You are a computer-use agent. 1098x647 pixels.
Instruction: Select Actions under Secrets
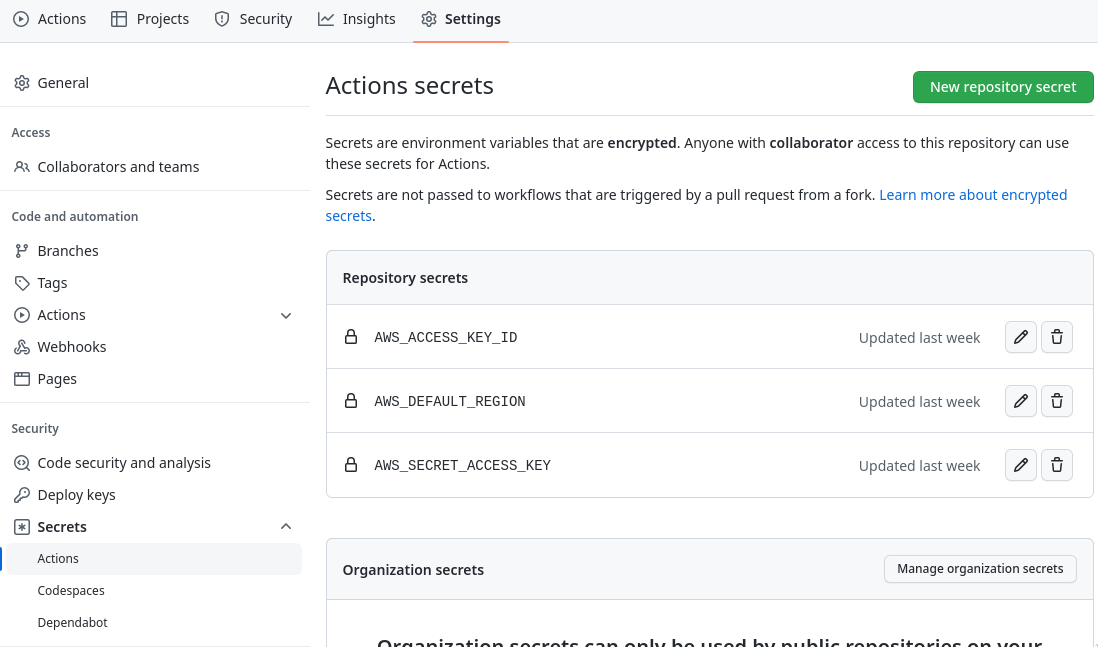click(155, 559)
